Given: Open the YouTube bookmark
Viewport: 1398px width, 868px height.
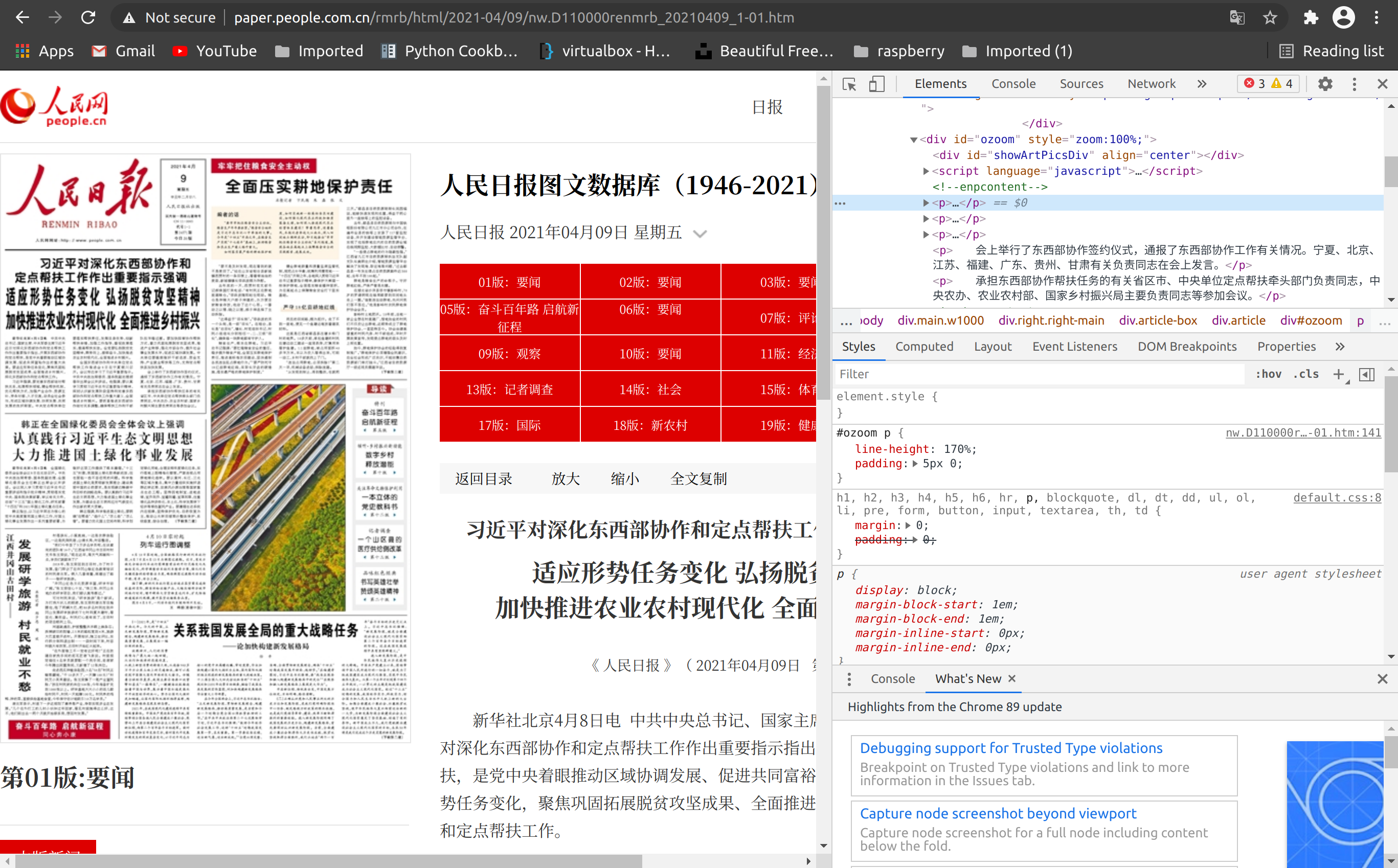Looking at the screenshot, I should point(215,51).
